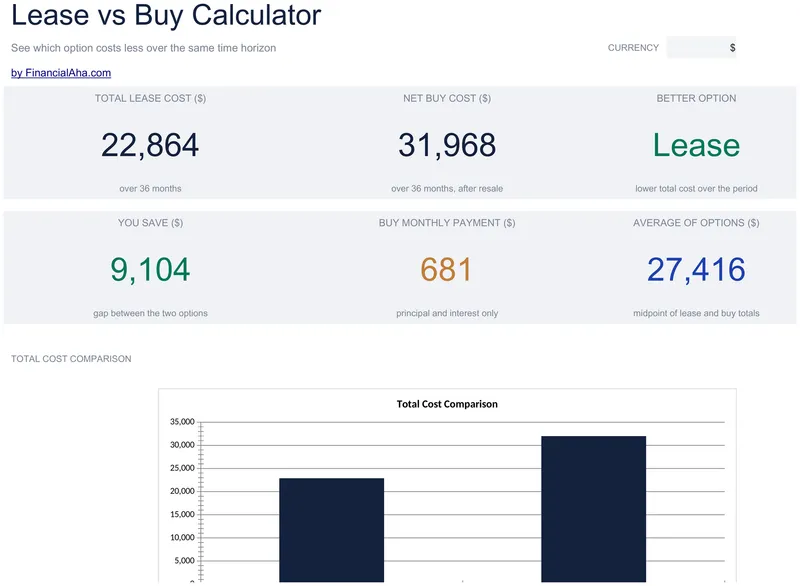Click the AVERAGE OF OPTIONS ($) heading

(696, 223)
